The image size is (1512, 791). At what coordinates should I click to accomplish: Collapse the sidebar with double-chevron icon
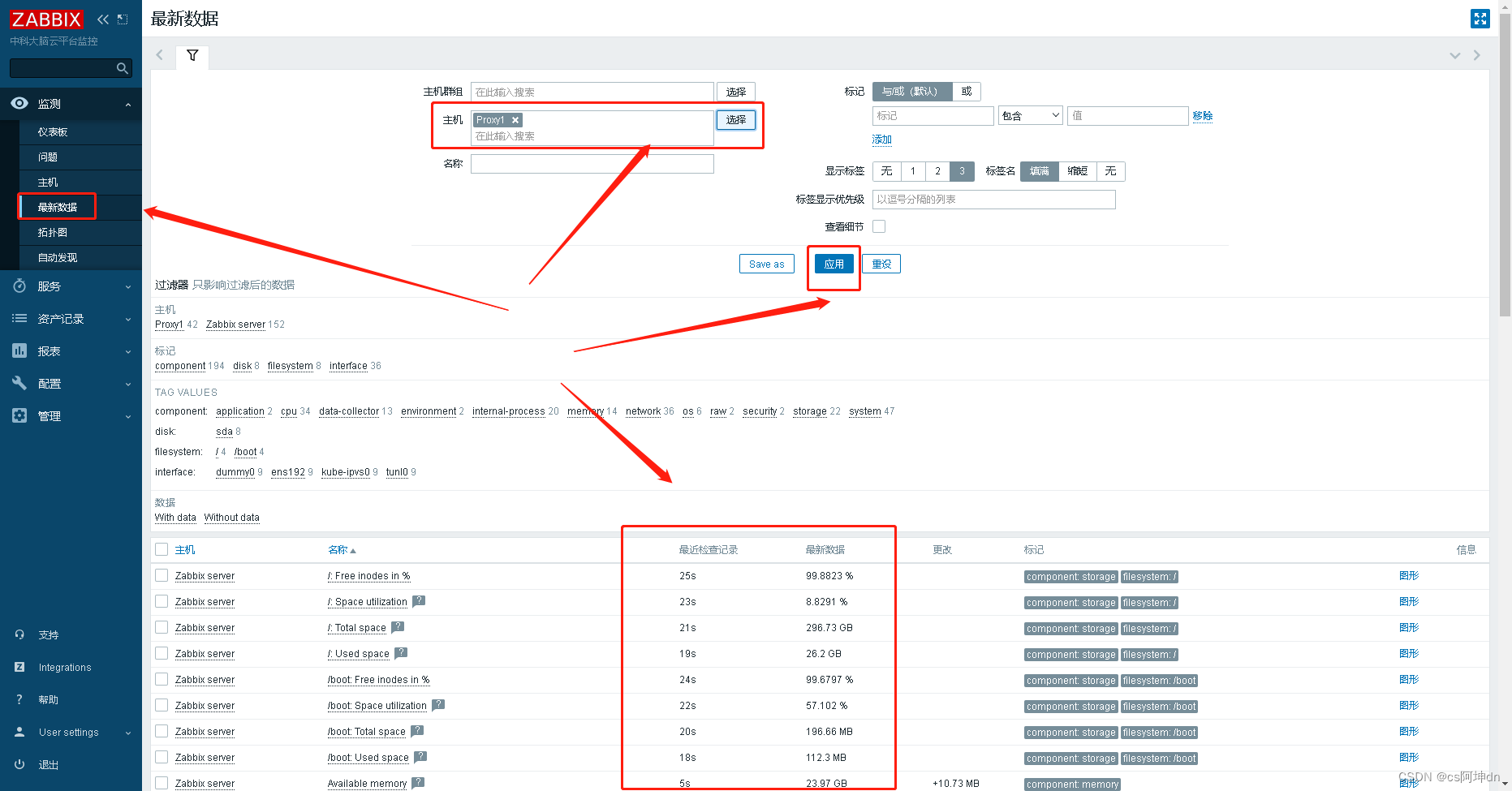[103, 19]
